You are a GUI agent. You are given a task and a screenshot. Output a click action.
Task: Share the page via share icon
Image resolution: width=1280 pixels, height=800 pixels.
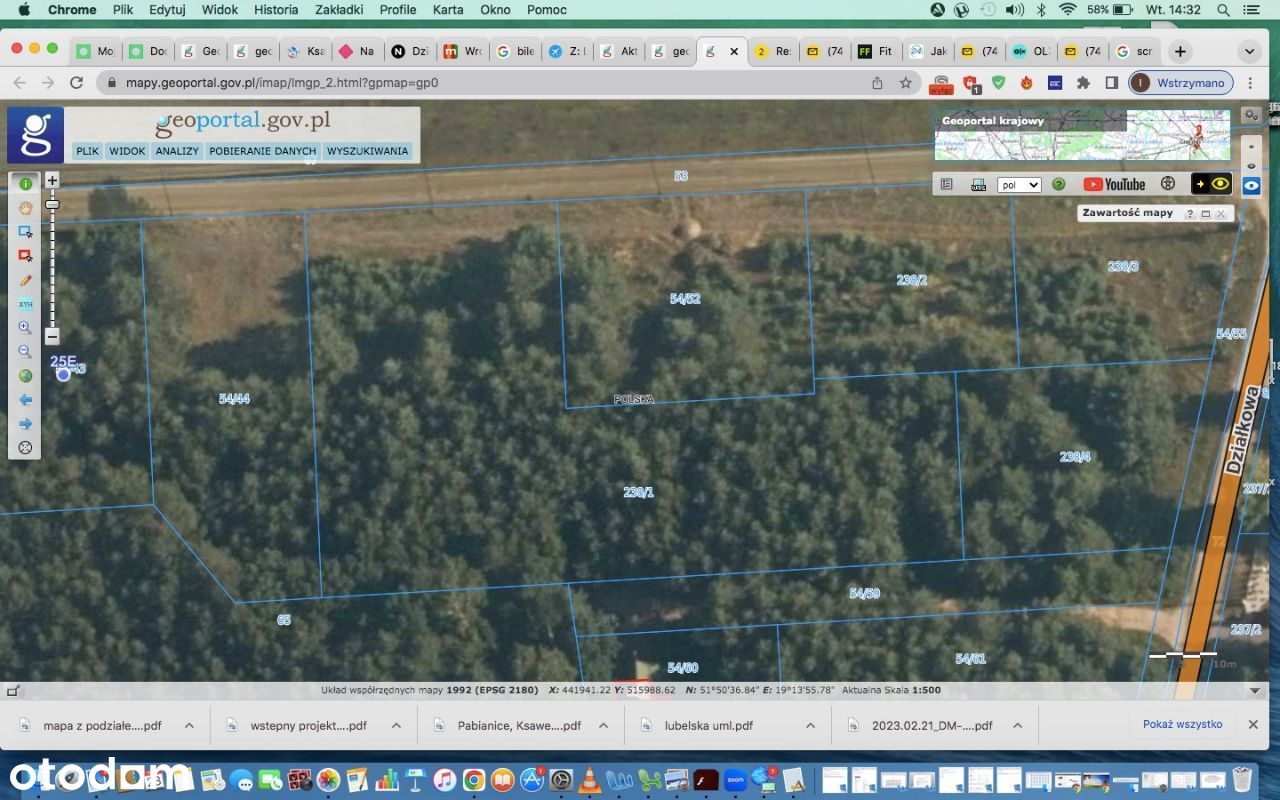coord(877,83)
